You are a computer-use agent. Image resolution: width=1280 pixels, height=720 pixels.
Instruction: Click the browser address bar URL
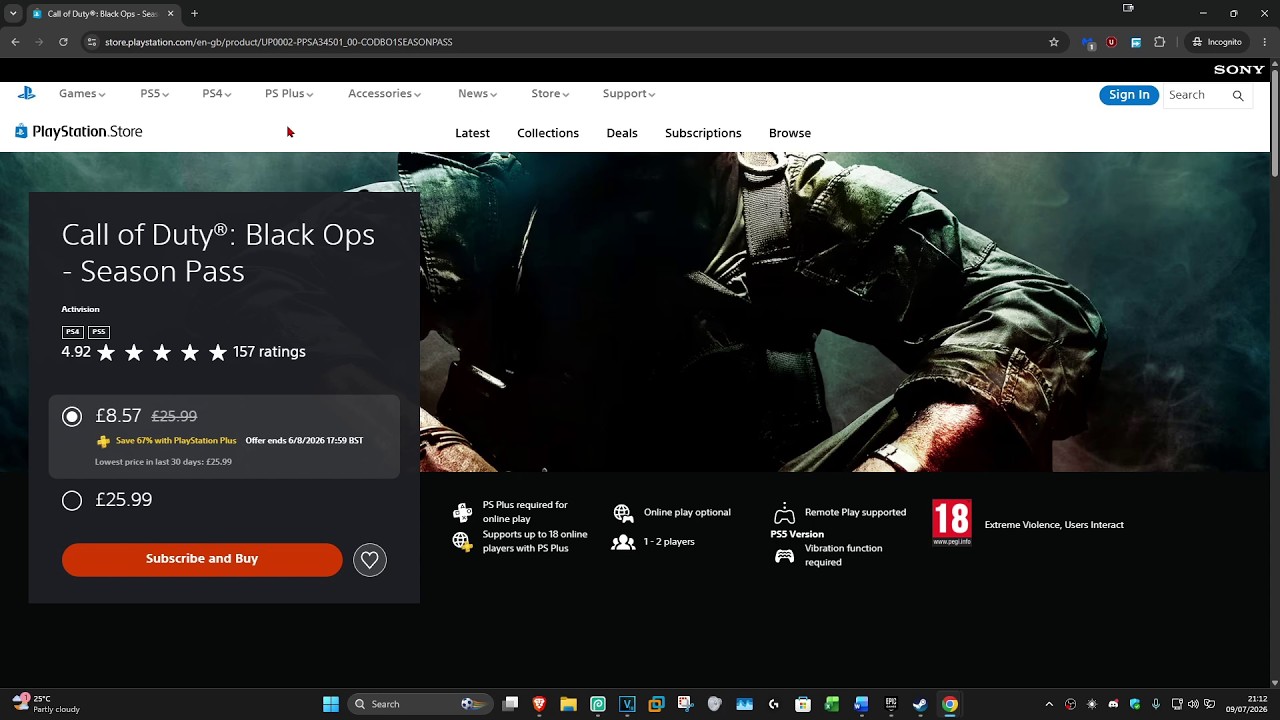[x=279, y=42]
